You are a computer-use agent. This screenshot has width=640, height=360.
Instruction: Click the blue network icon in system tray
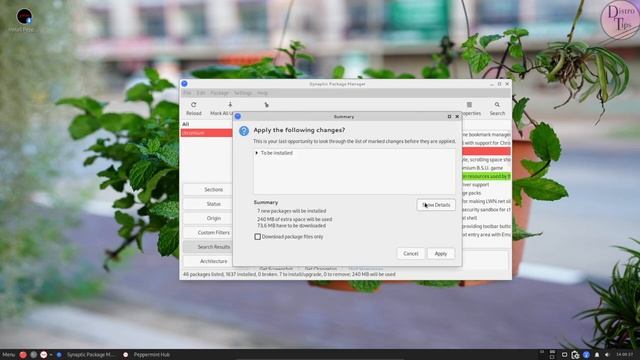[586, 355]
